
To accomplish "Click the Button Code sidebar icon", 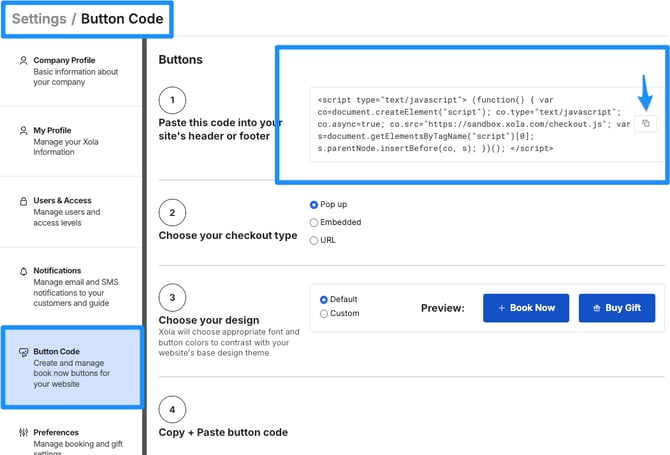I will (x=24, y=352).
